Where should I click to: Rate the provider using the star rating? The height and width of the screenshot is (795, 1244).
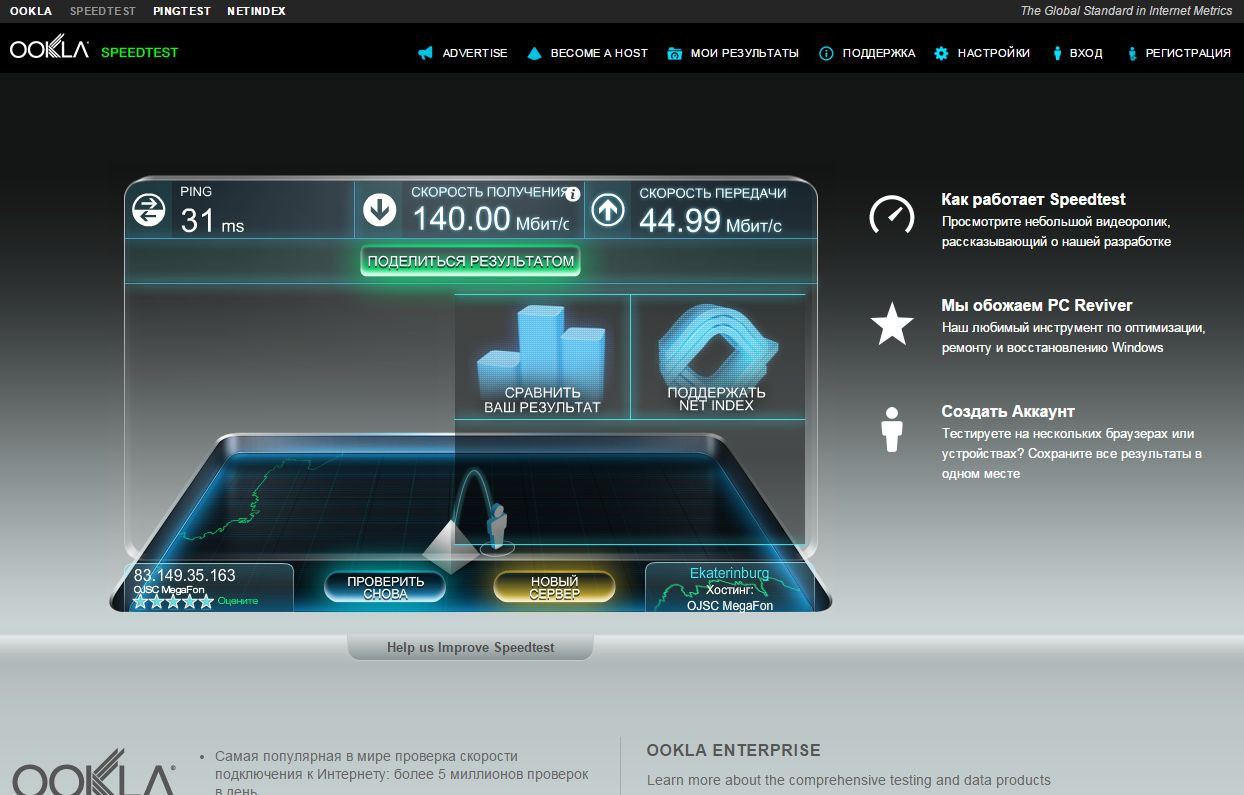(173, 602)
